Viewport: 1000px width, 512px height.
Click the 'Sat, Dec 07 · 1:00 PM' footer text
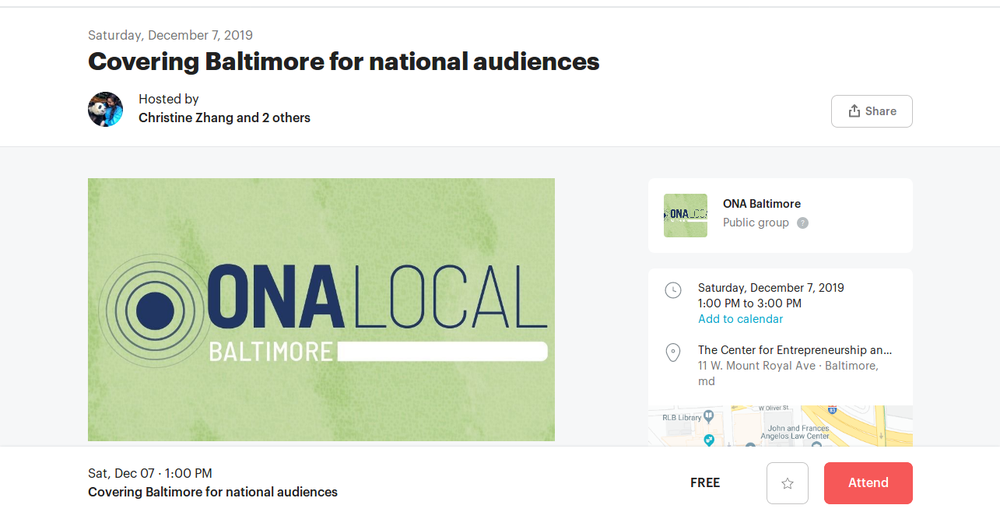pos(150,473)
